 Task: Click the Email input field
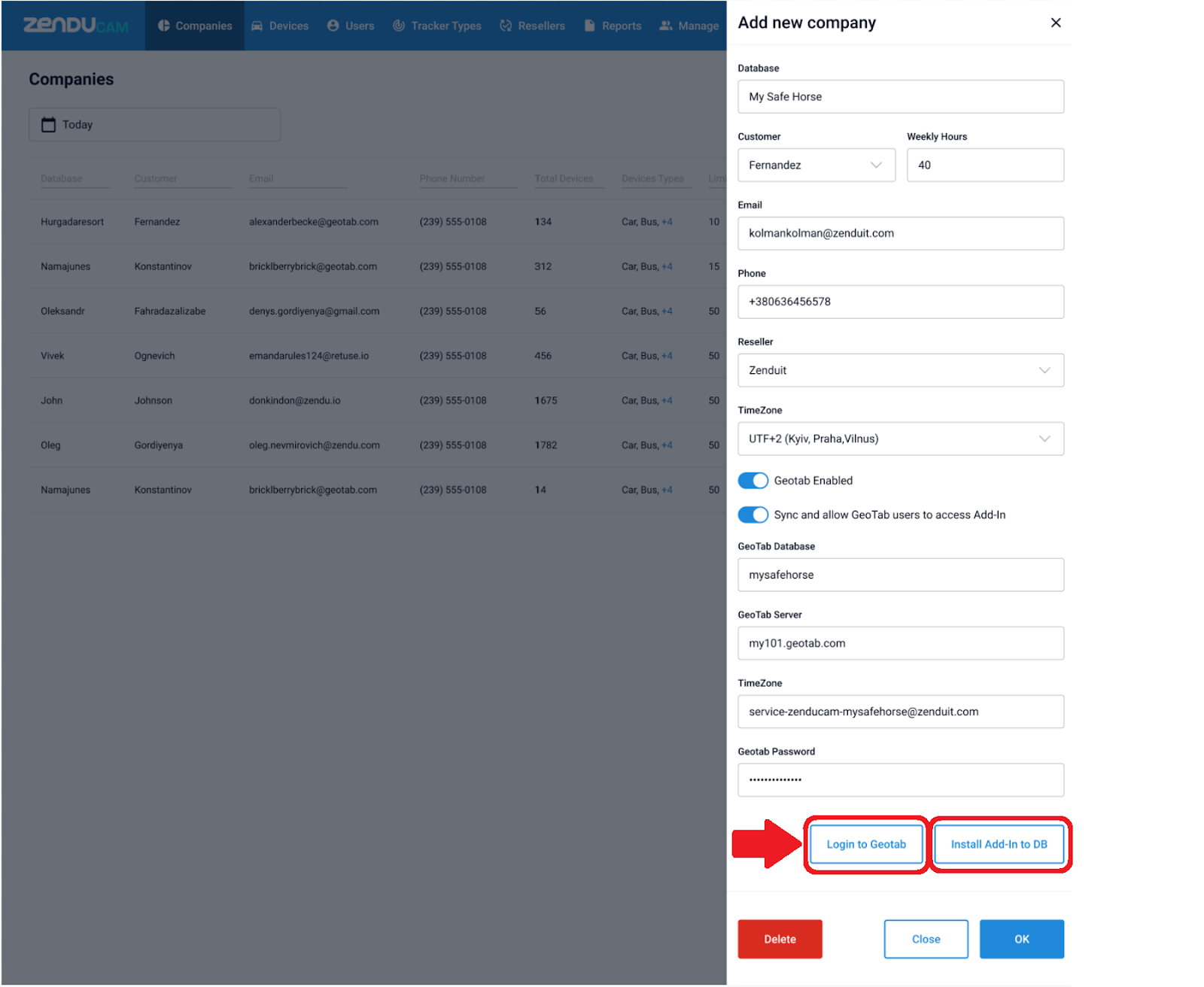901,233
